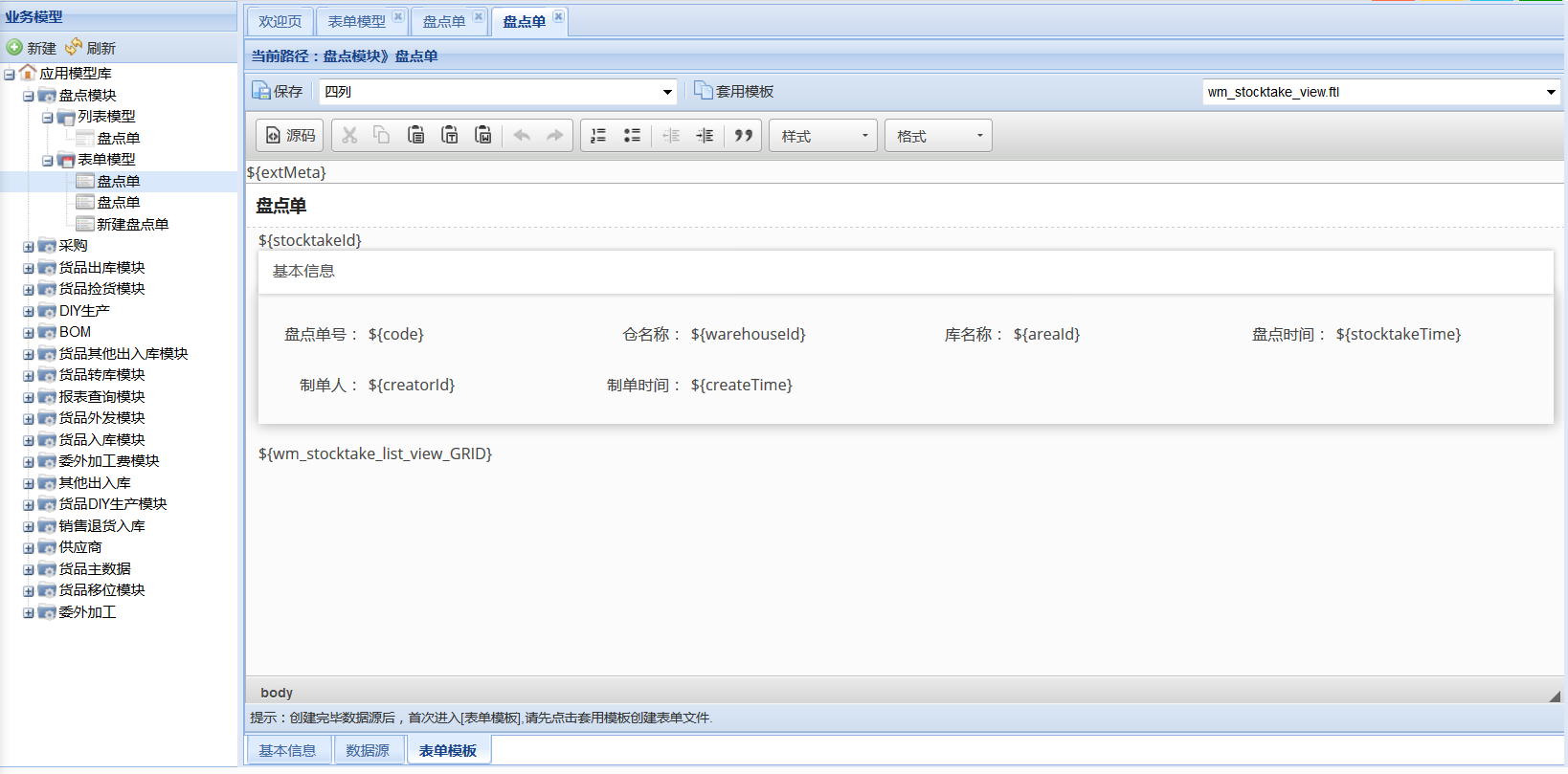Expand the BOM tree node
This screenshot has height=774, width=1568.
tap(28, 332)
